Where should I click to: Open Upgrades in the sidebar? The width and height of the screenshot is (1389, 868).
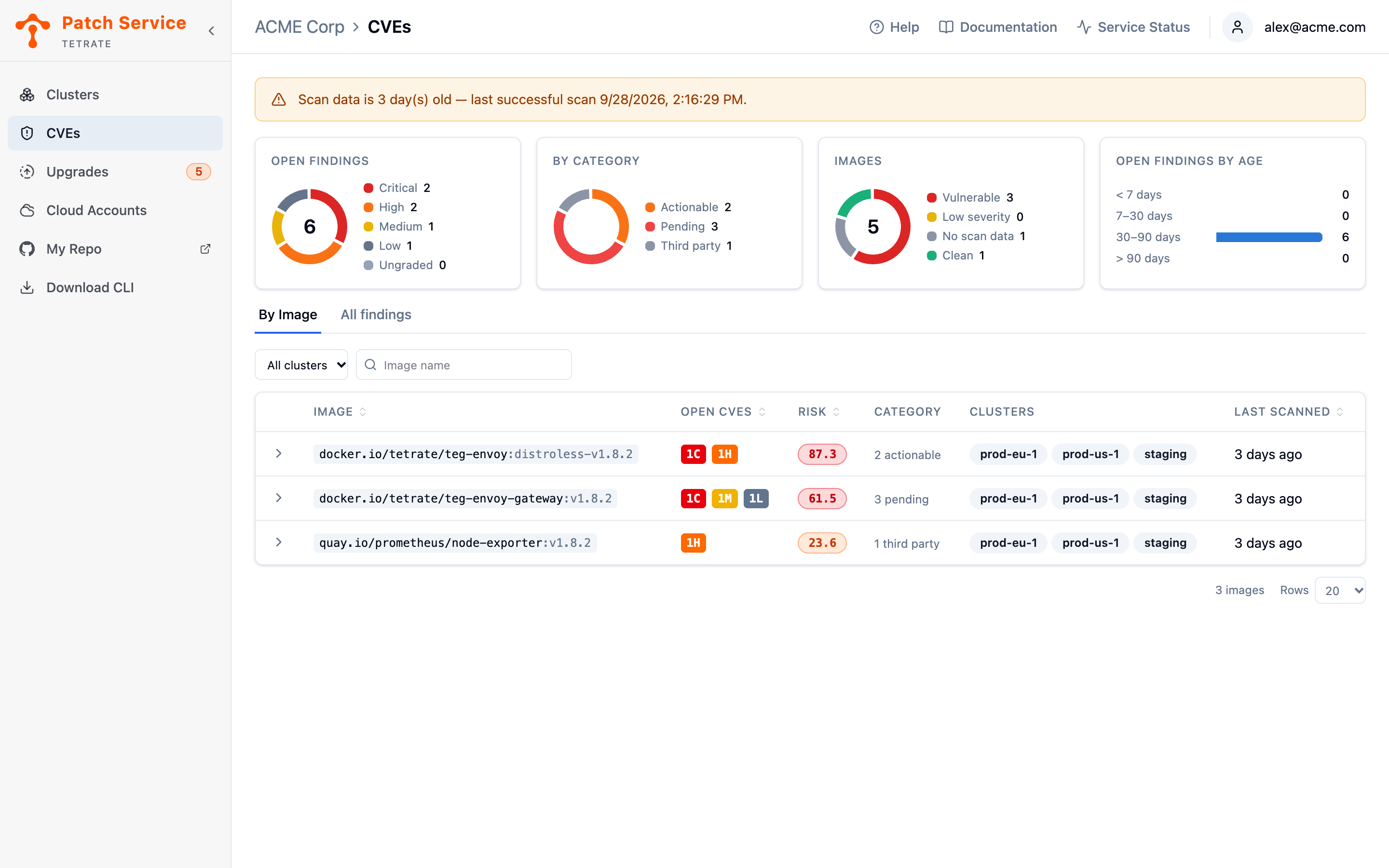115,172
